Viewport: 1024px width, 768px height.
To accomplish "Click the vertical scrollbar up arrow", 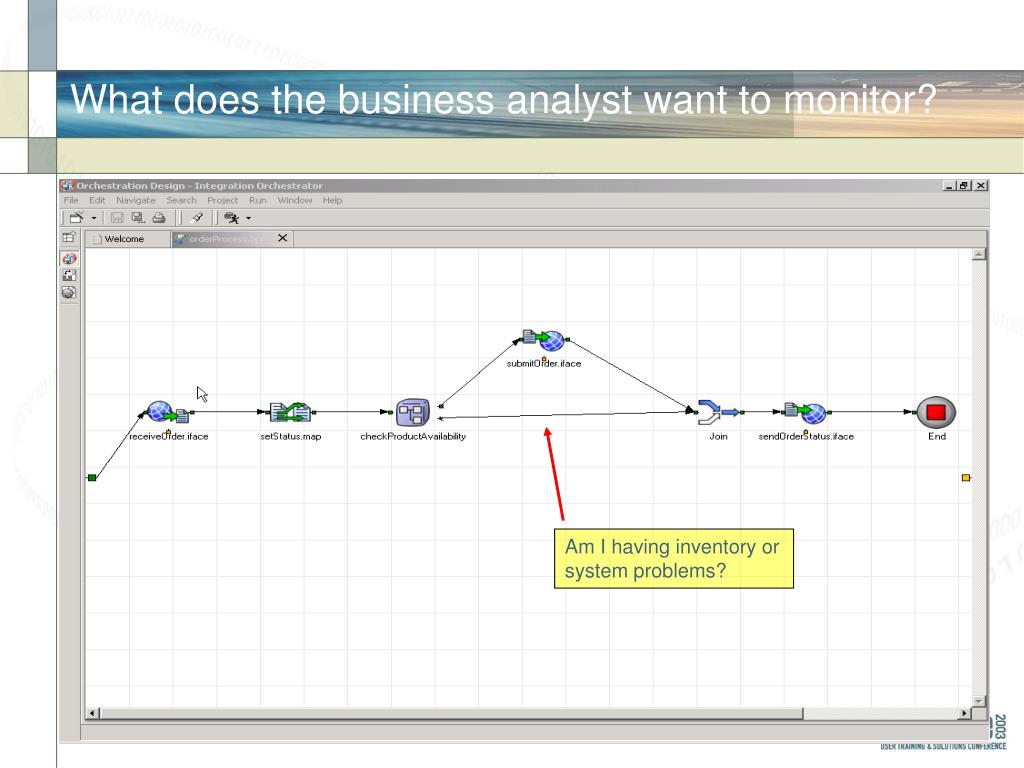I will coord(978,254).
